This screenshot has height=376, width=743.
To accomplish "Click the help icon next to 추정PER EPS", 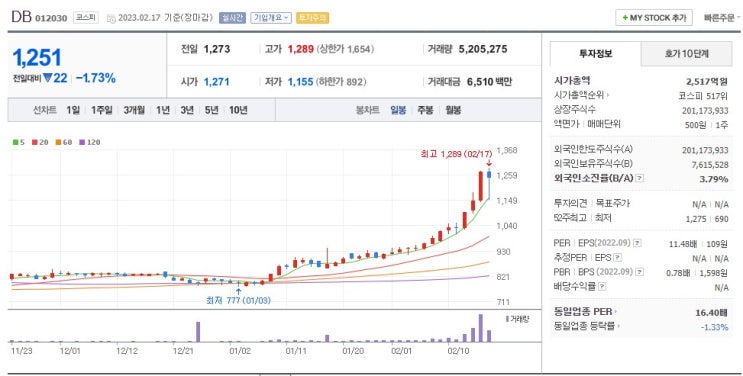I will point(617,258).
